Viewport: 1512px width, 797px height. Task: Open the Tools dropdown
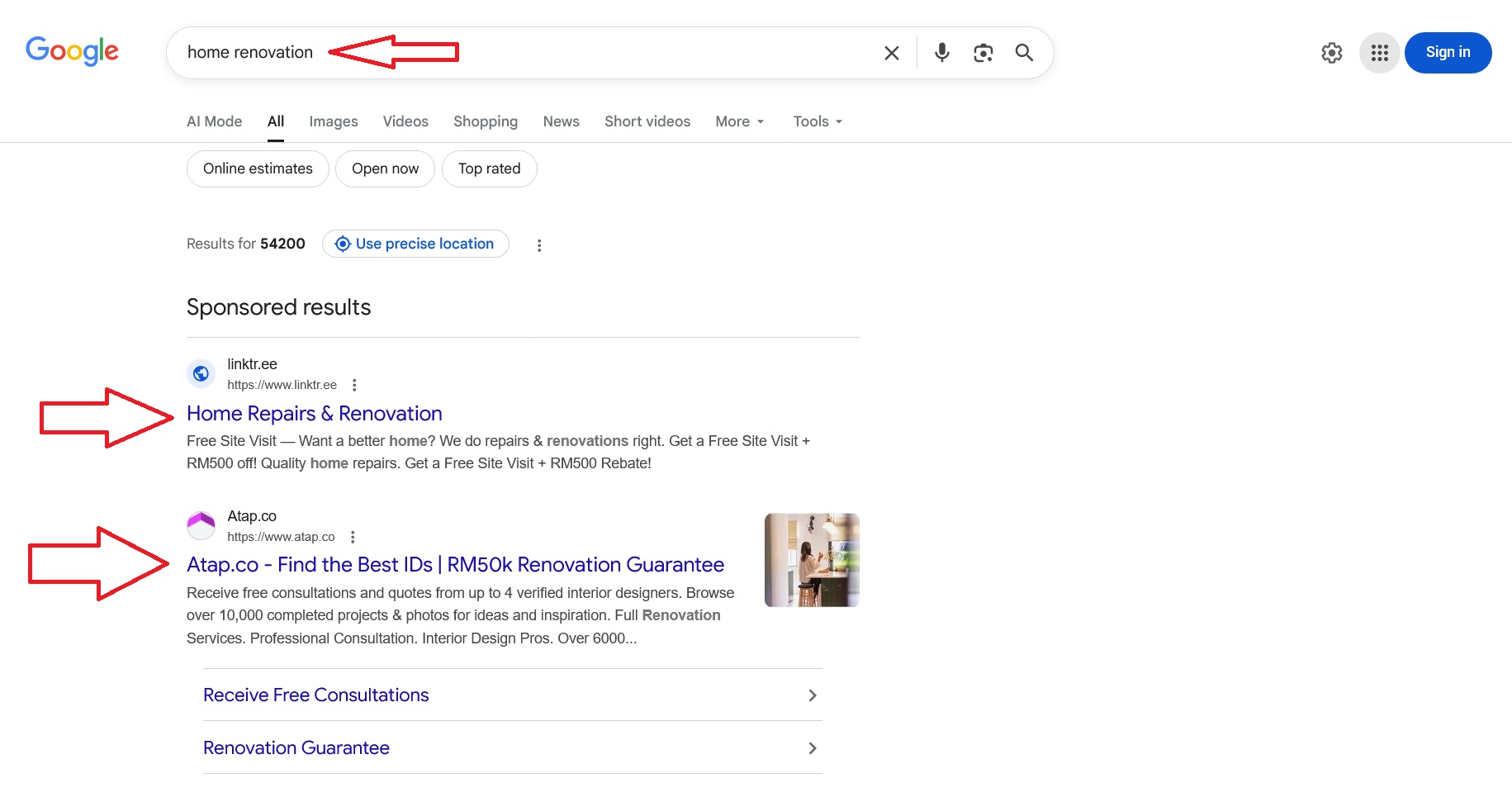[817, 121]
